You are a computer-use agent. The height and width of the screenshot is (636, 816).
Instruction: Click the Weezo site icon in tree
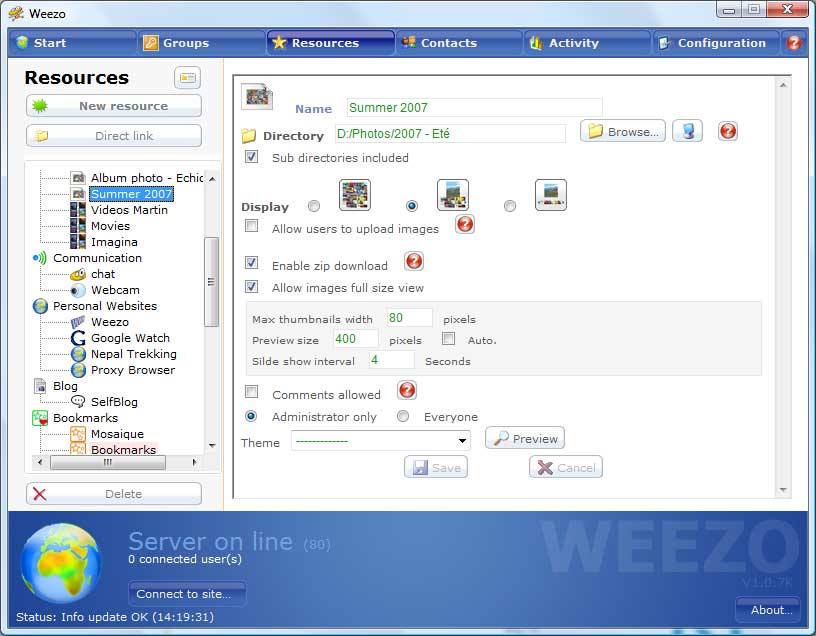tap(78, 322)
